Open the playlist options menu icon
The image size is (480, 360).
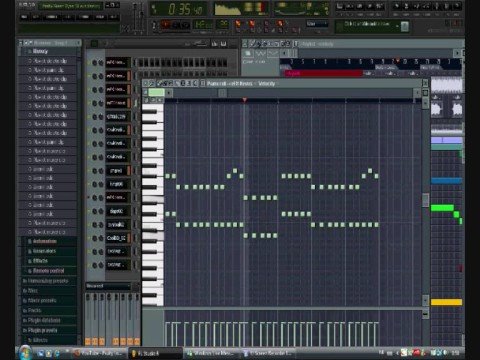(245, 43)
